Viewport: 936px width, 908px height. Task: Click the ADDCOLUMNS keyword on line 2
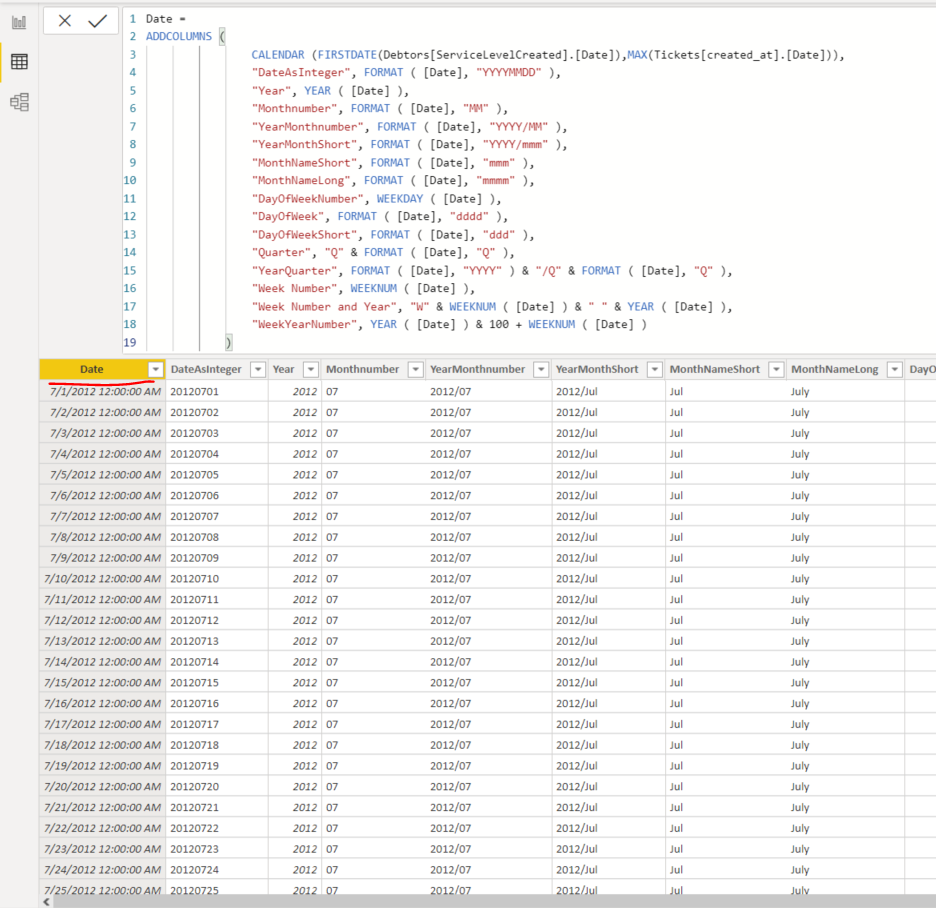[178, 36]
